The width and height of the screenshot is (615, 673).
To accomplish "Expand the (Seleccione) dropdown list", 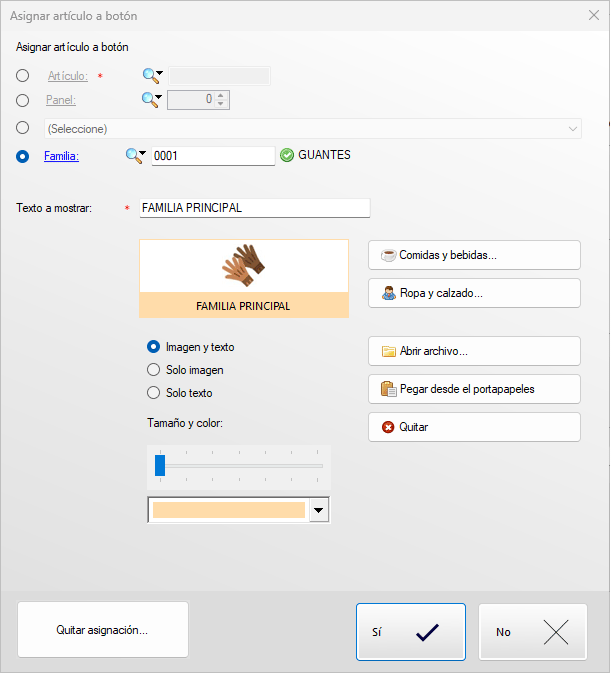I will click(573, 128).
